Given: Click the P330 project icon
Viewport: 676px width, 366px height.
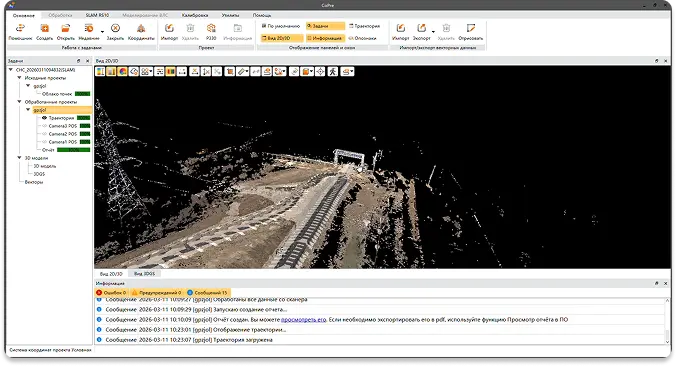Looking at the screenshot, I should (x=211, y=28).
